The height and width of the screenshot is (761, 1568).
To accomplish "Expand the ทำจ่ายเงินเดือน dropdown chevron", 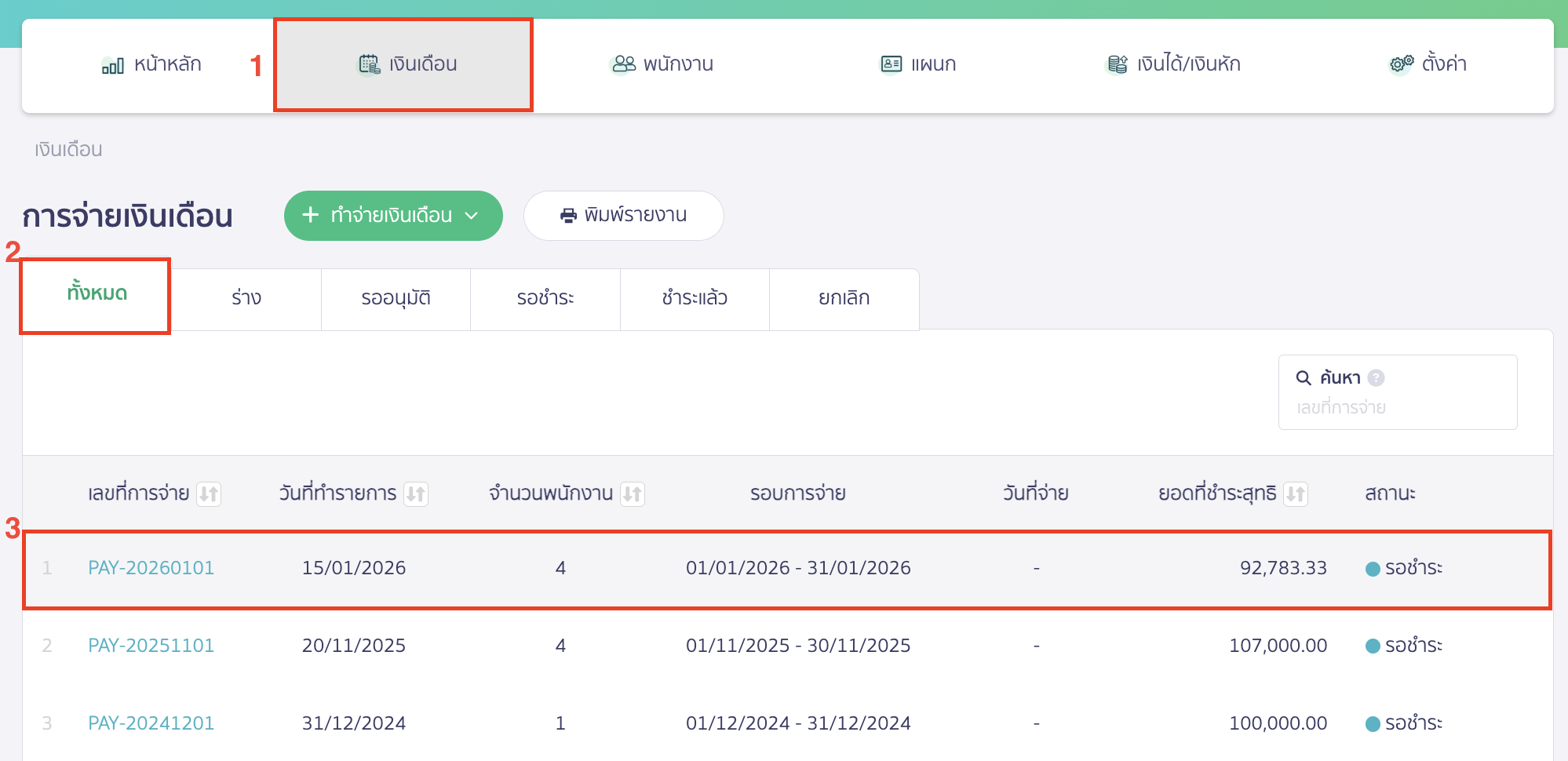I will point(472,216).
